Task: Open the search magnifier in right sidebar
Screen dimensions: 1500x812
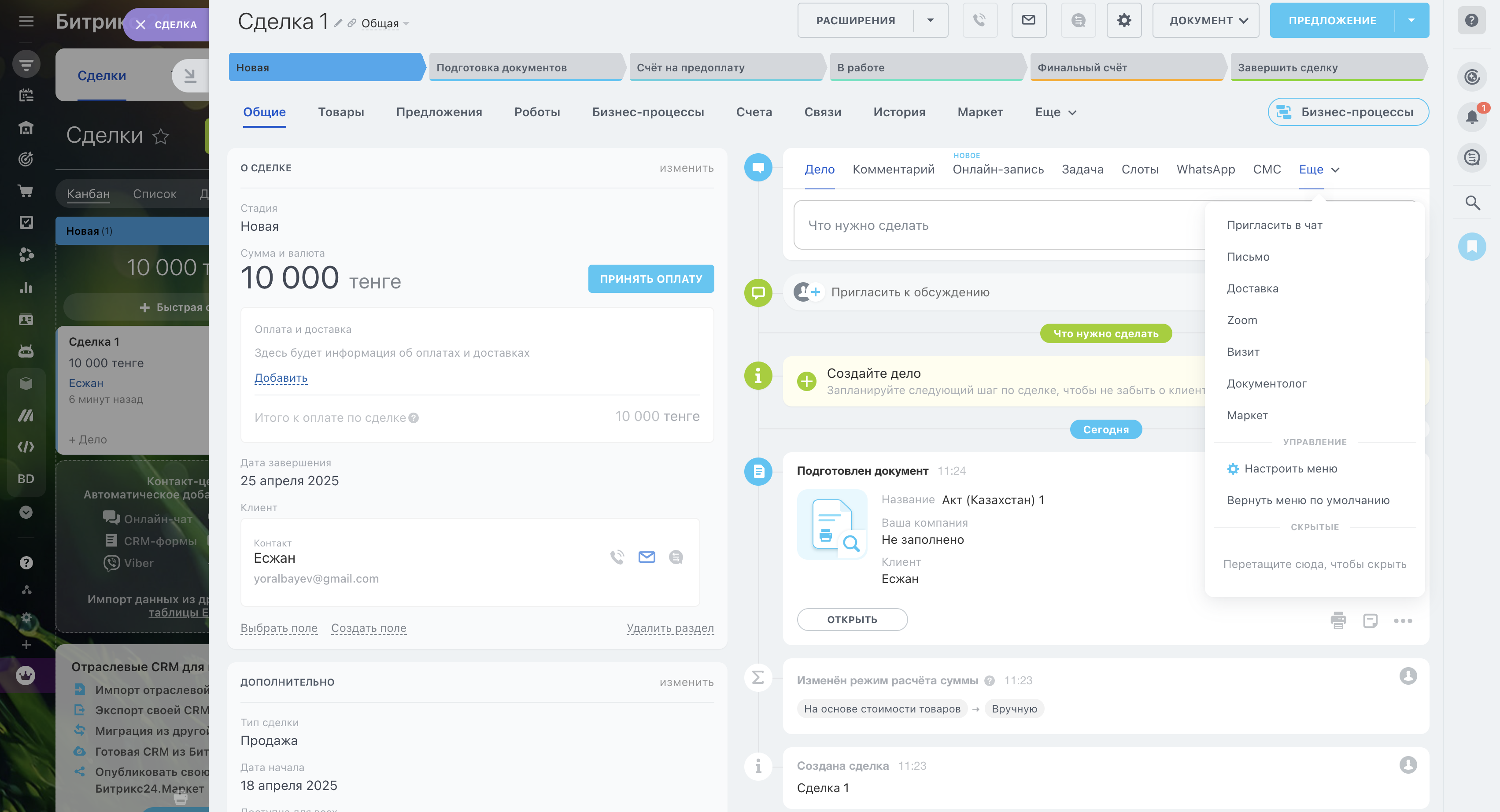Action: (x=1472, y=203)
